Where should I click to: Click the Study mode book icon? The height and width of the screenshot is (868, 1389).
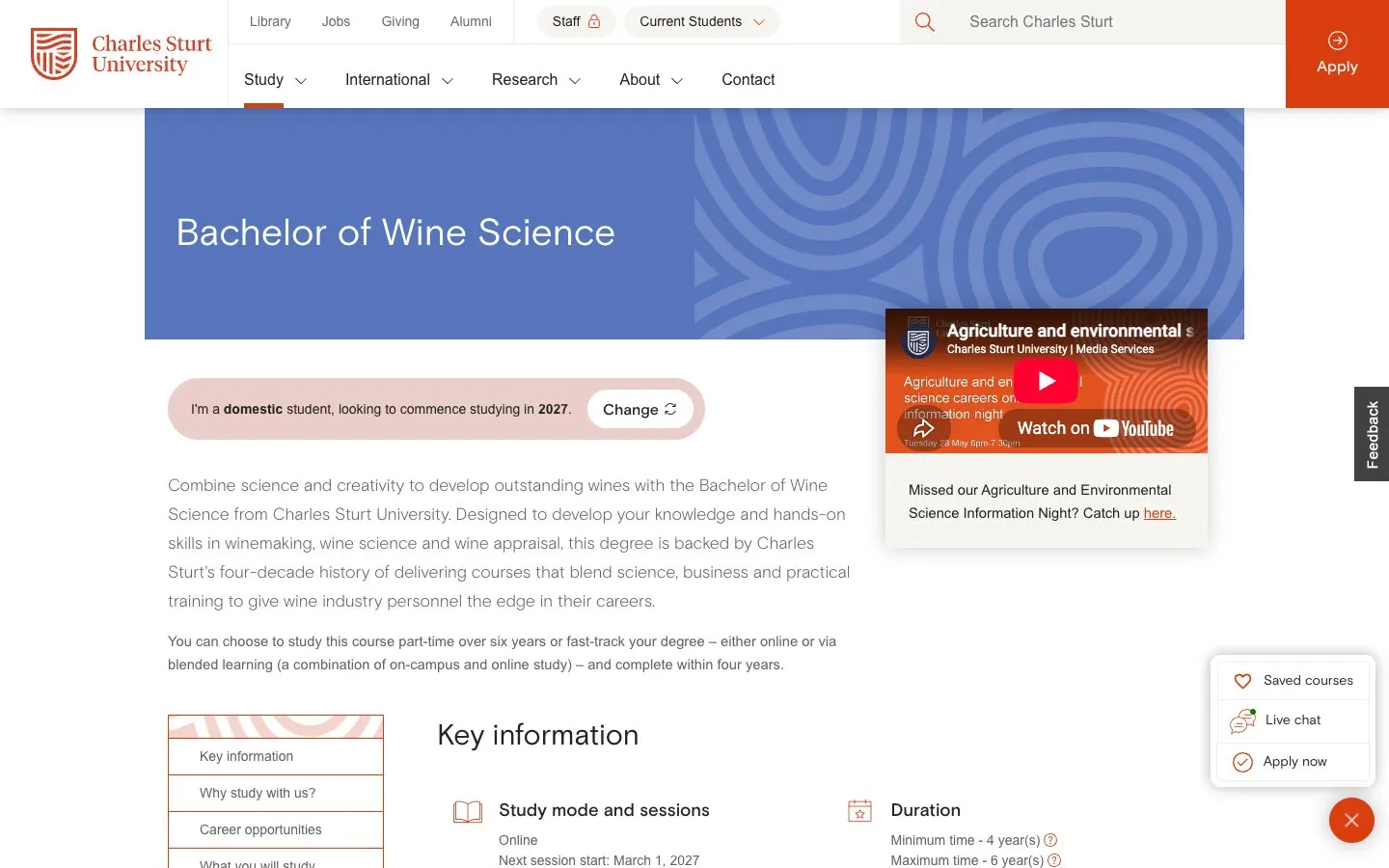click(468, 812)
